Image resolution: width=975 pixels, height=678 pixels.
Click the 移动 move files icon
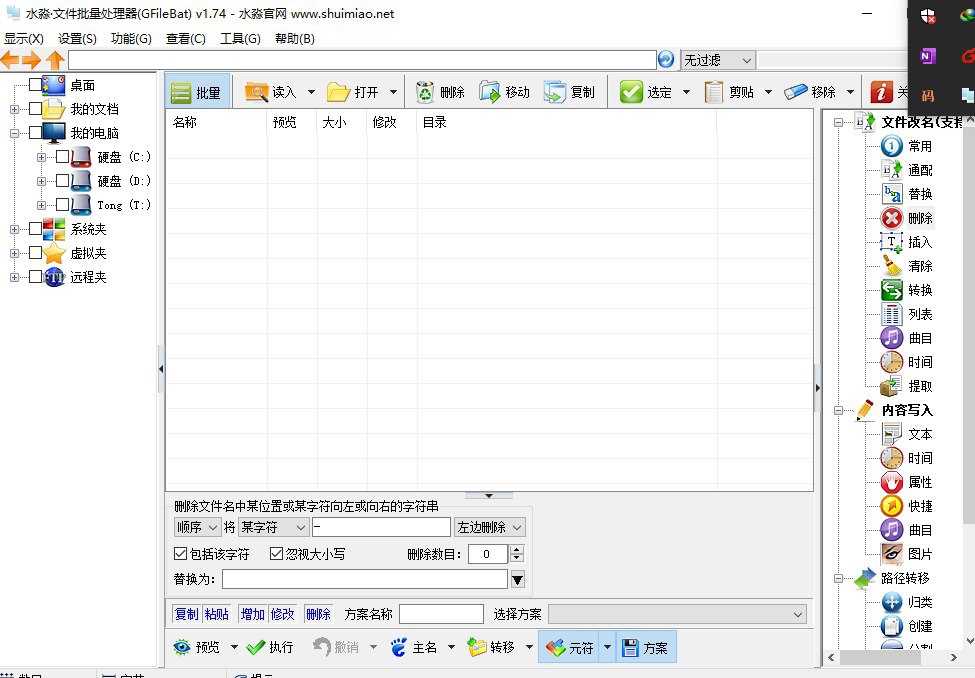(490, 92)
